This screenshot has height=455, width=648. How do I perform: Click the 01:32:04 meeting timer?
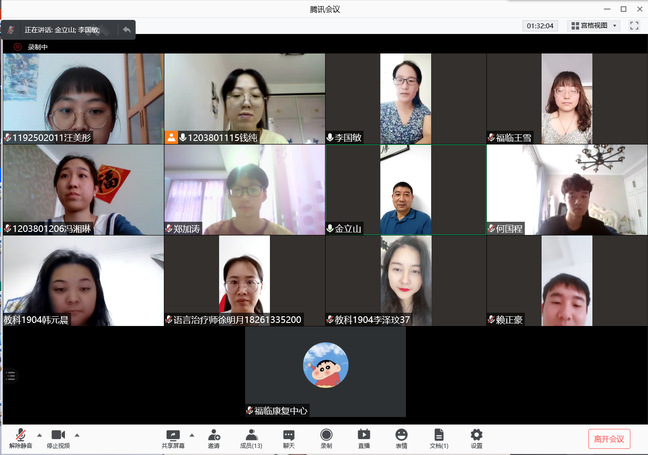pyautogui.click(x=540, y=26)
